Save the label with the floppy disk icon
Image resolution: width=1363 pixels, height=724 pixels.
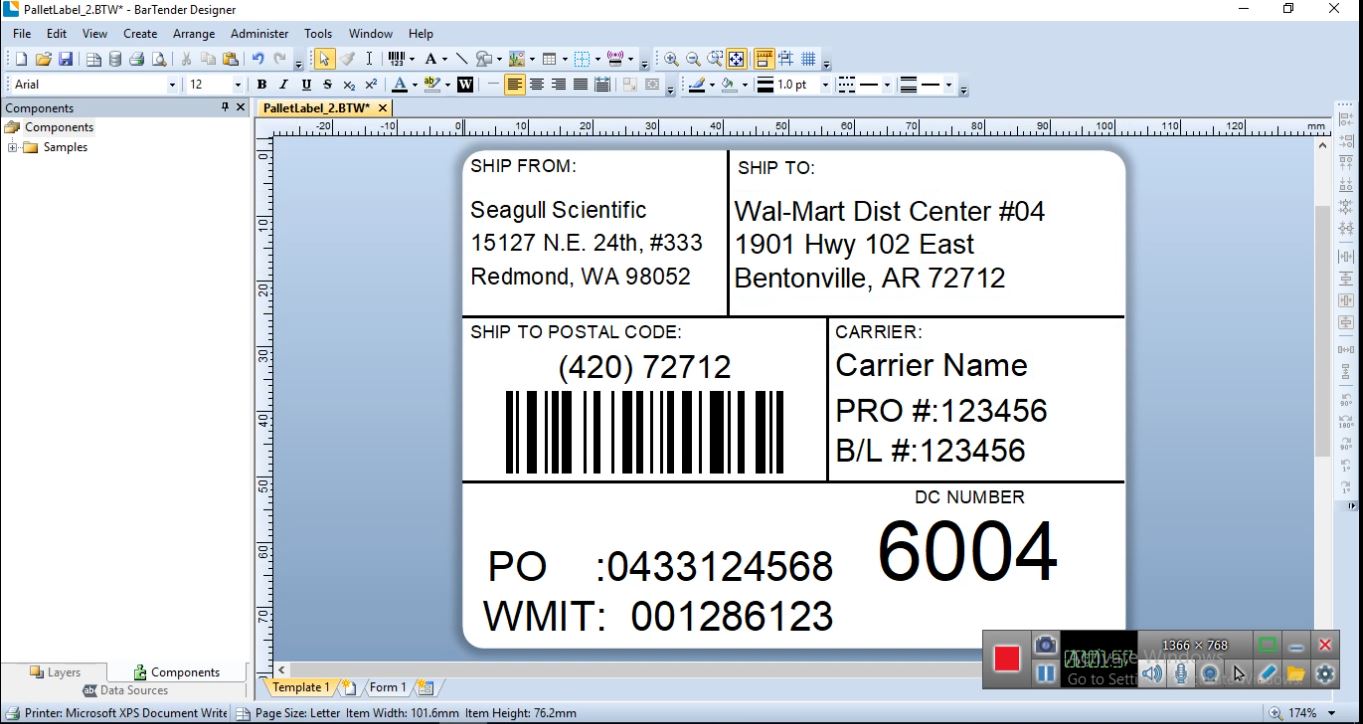pyautogui.click(x=65, y=59)
